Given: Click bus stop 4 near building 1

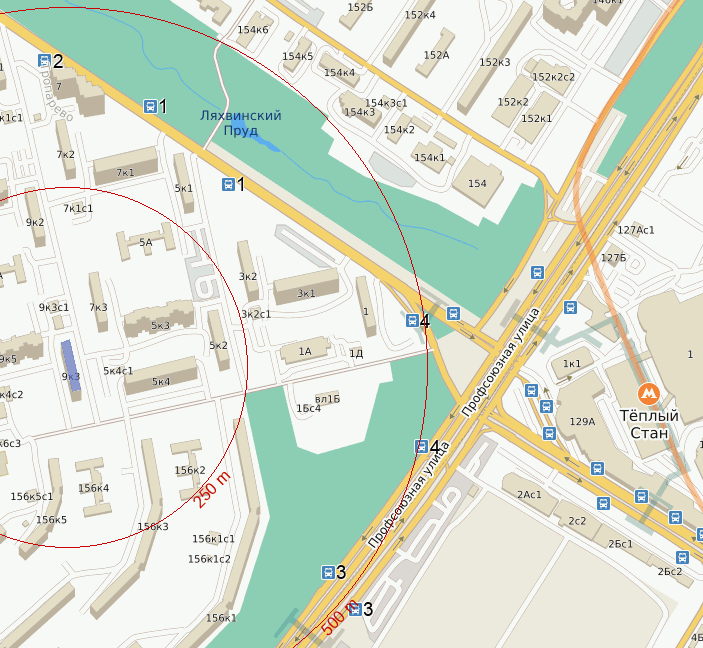Looking at the screenshot, I should point(412,320).
